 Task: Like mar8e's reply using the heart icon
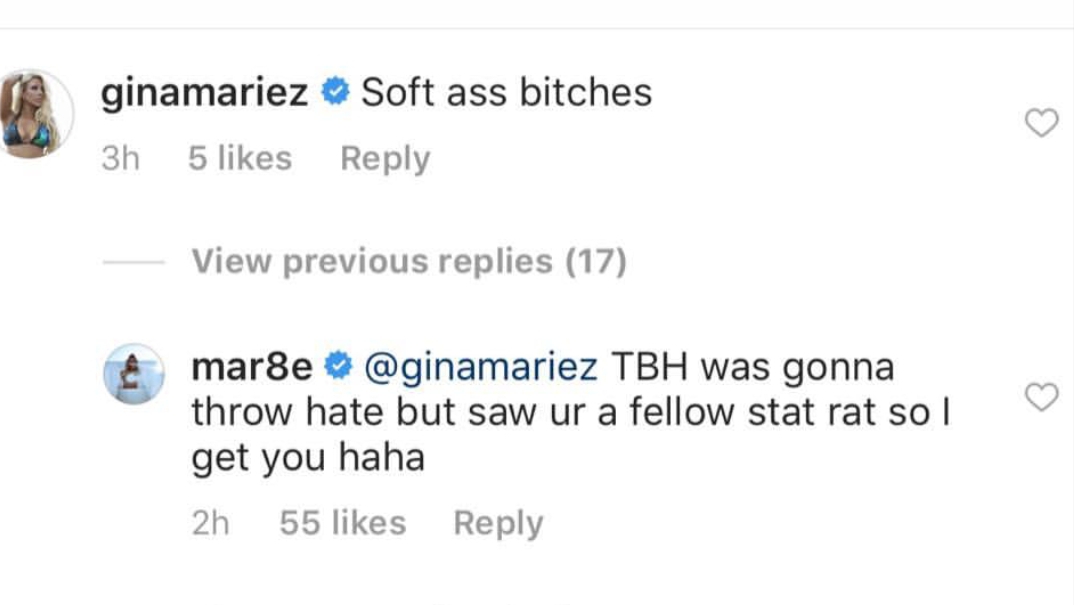tap(1042, 397)
